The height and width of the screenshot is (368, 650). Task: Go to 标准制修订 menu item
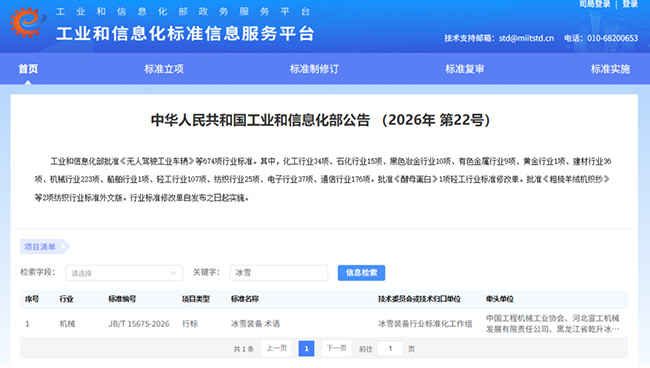pos(314,69)
